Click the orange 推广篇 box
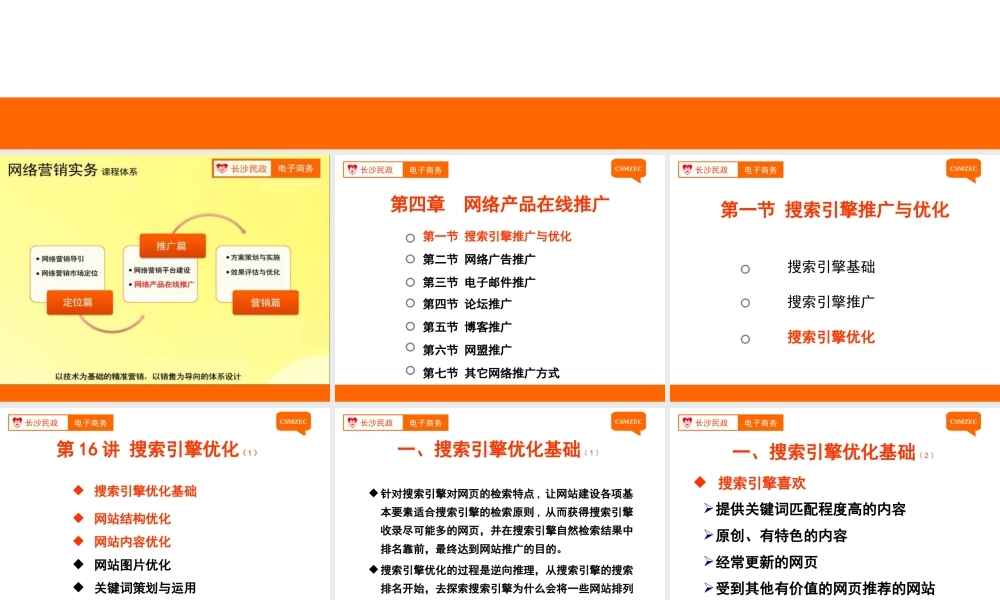This screenshot has width=1000, height=600. point(163,245)
